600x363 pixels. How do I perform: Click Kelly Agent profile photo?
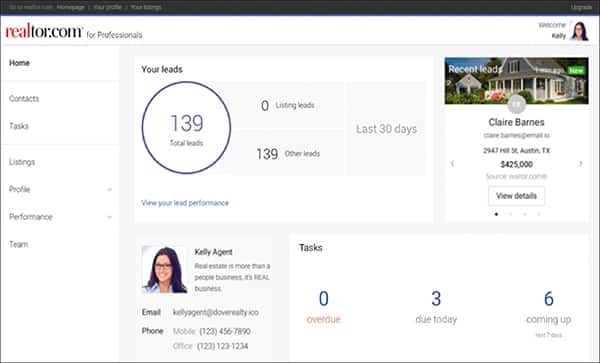[x=165, y=270]
